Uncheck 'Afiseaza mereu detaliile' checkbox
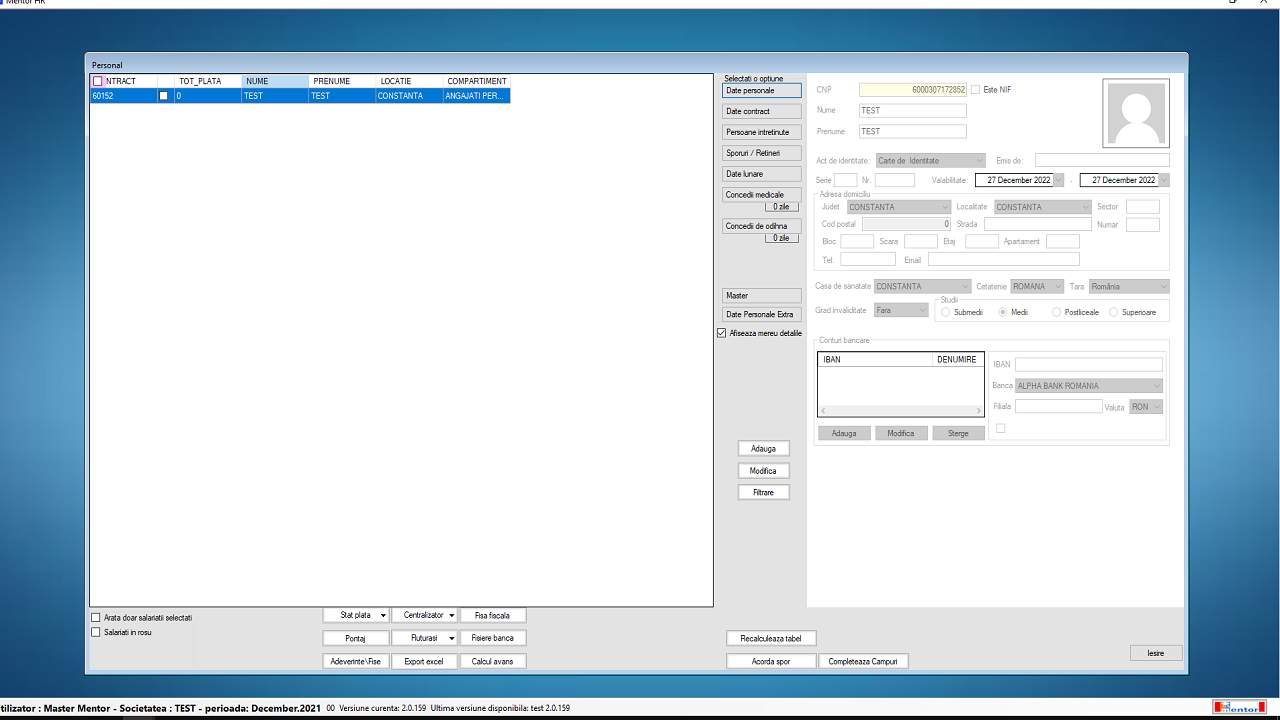The image size is (1280, 720). click(x=722, y=333)
